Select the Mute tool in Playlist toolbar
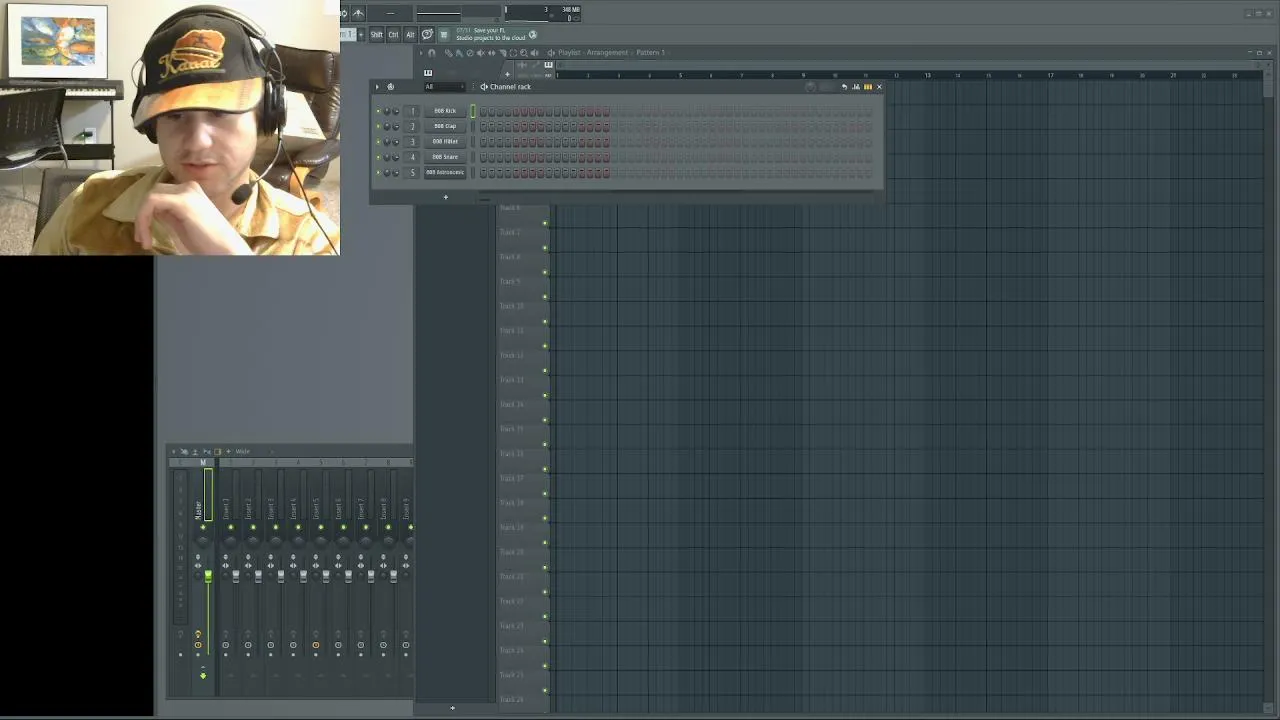This screenshot has width=1280, height=720. click(481, 53)
